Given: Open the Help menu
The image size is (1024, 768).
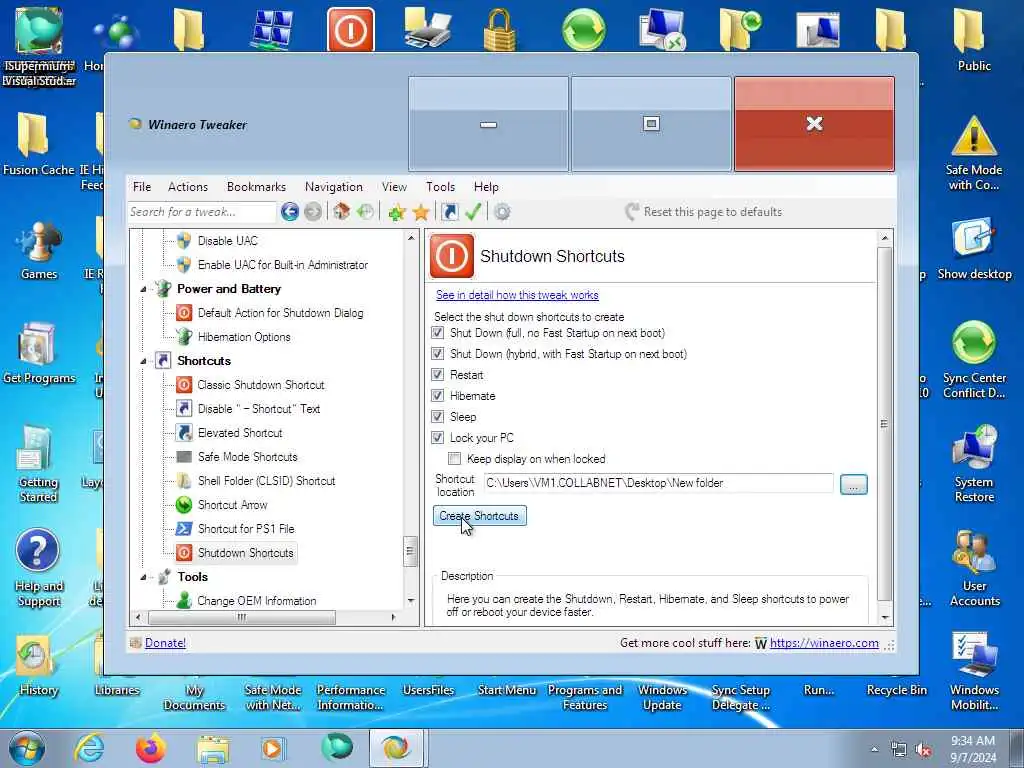Looking at the screenshot, I should [486, 187].
